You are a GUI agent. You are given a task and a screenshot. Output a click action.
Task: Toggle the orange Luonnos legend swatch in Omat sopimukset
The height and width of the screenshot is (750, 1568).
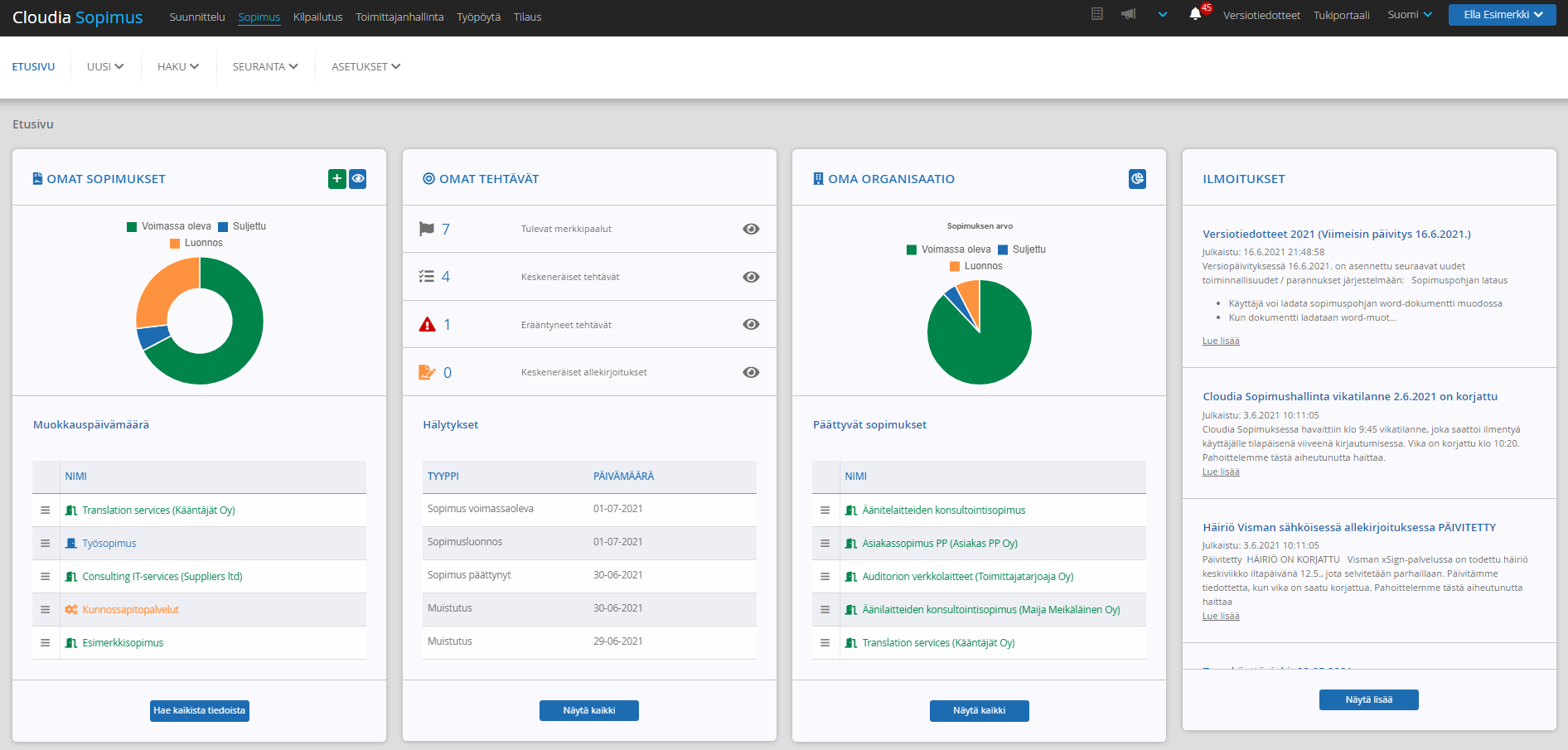[x=175, y=243]
